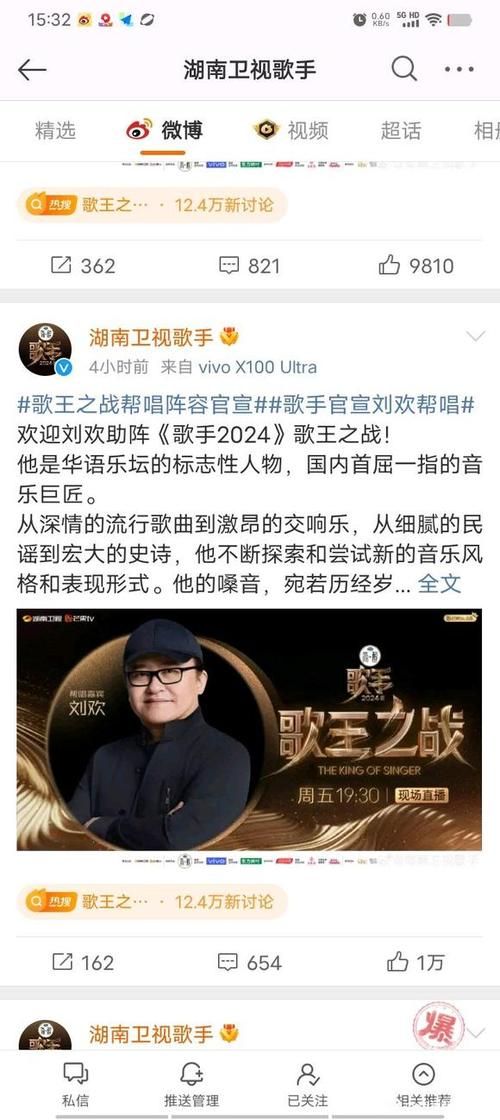Toggle the 已关注 following status
The height and width of the screenshot is (1120, 500).
point(307,1083)
